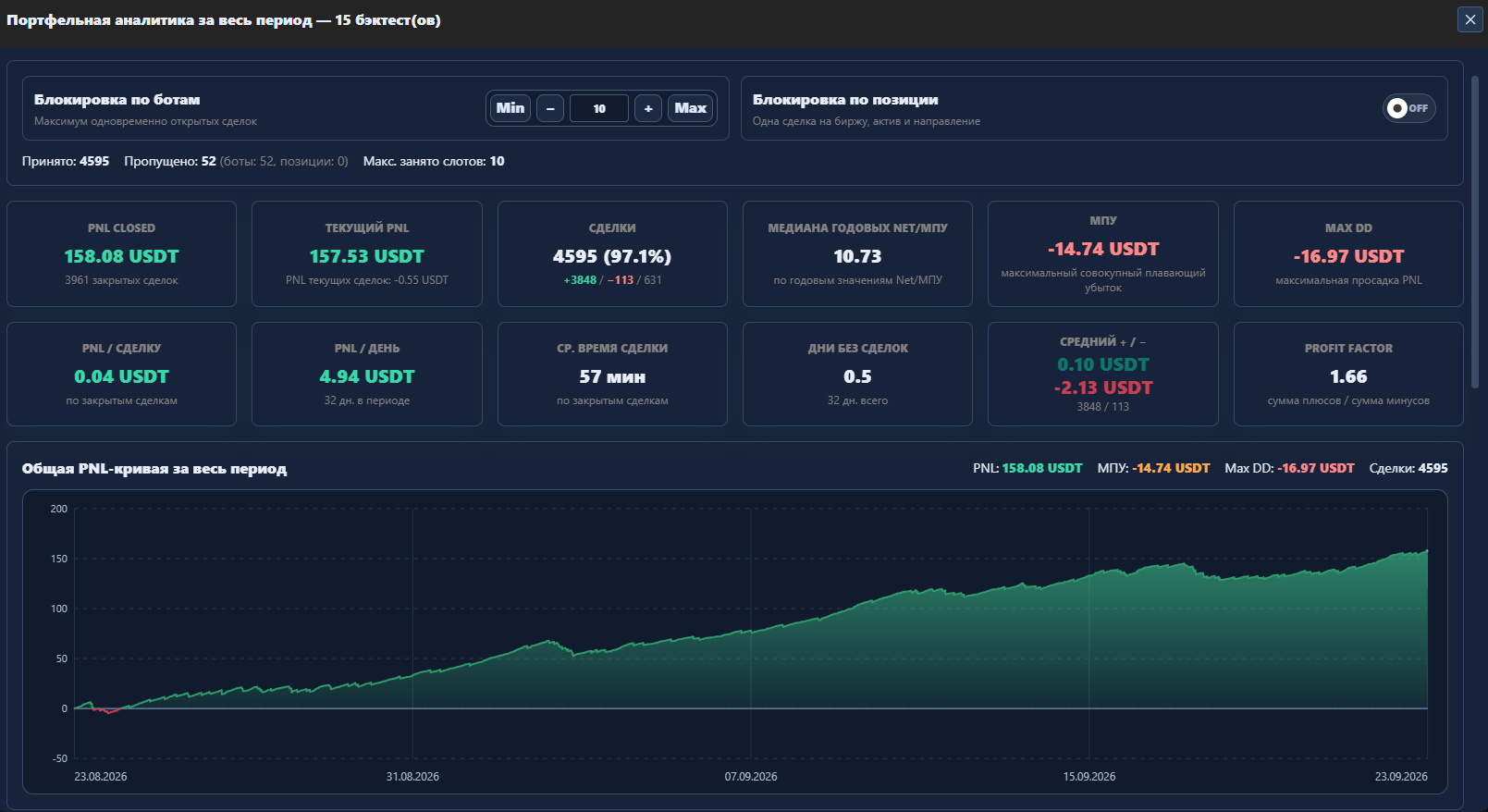Click the MAX DD card value -16.97 USDT
1488x812 pixels.
coord(1348,256)
